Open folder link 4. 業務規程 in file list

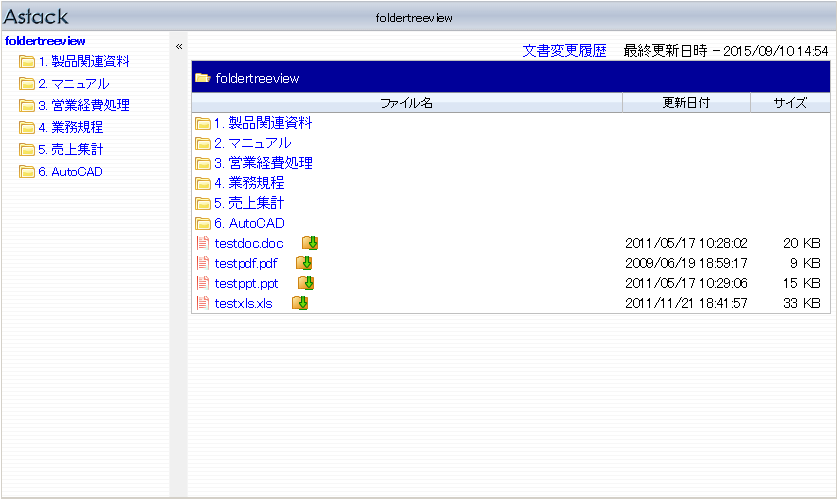pos(249,183)
